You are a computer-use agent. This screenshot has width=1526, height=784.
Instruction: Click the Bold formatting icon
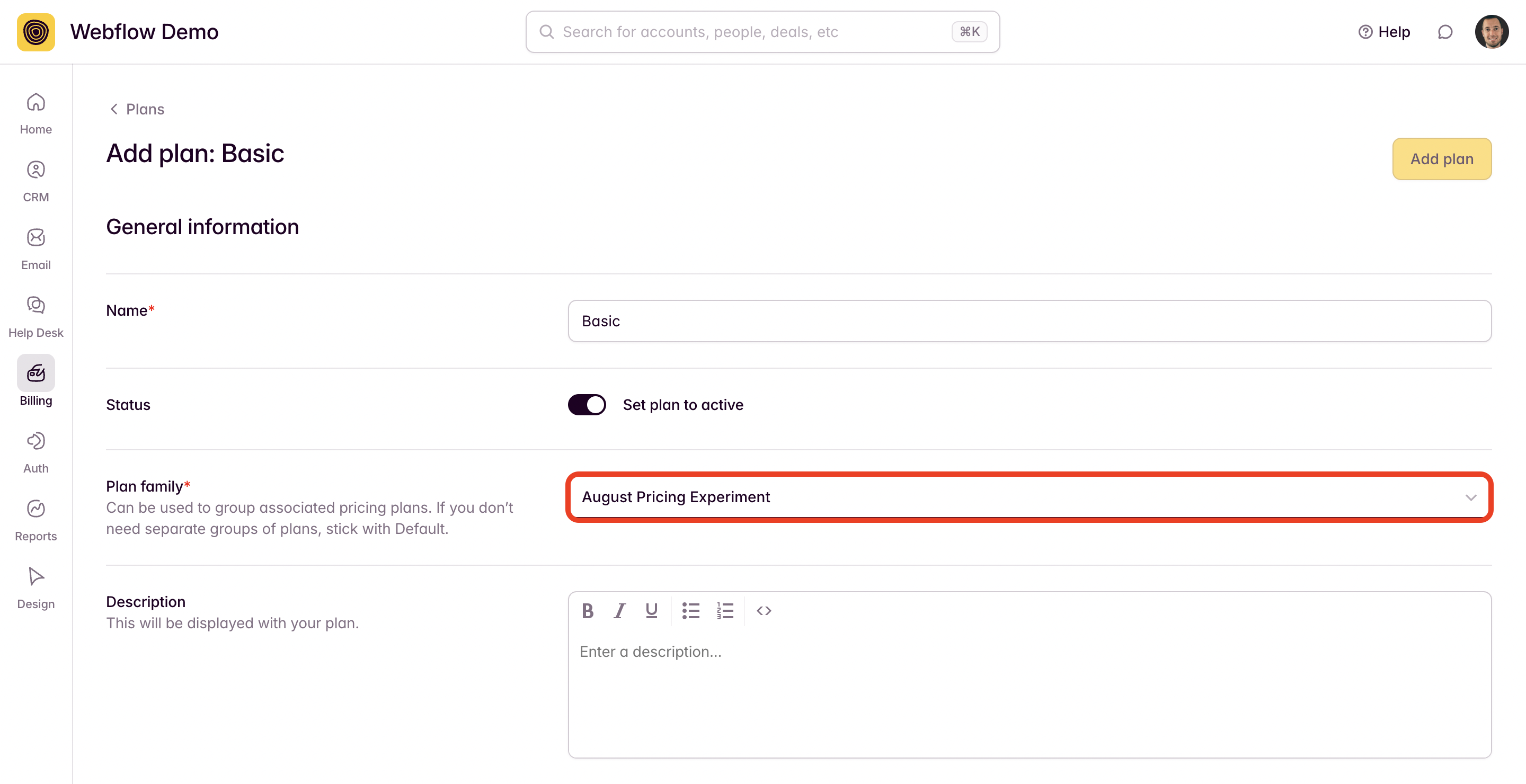(587, 610)
